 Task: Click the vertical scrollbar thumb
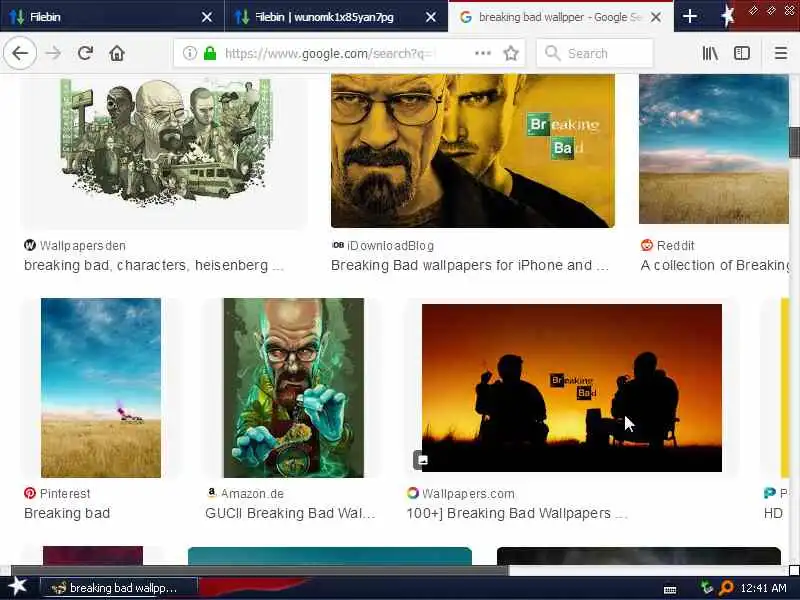tap(794, 142)
